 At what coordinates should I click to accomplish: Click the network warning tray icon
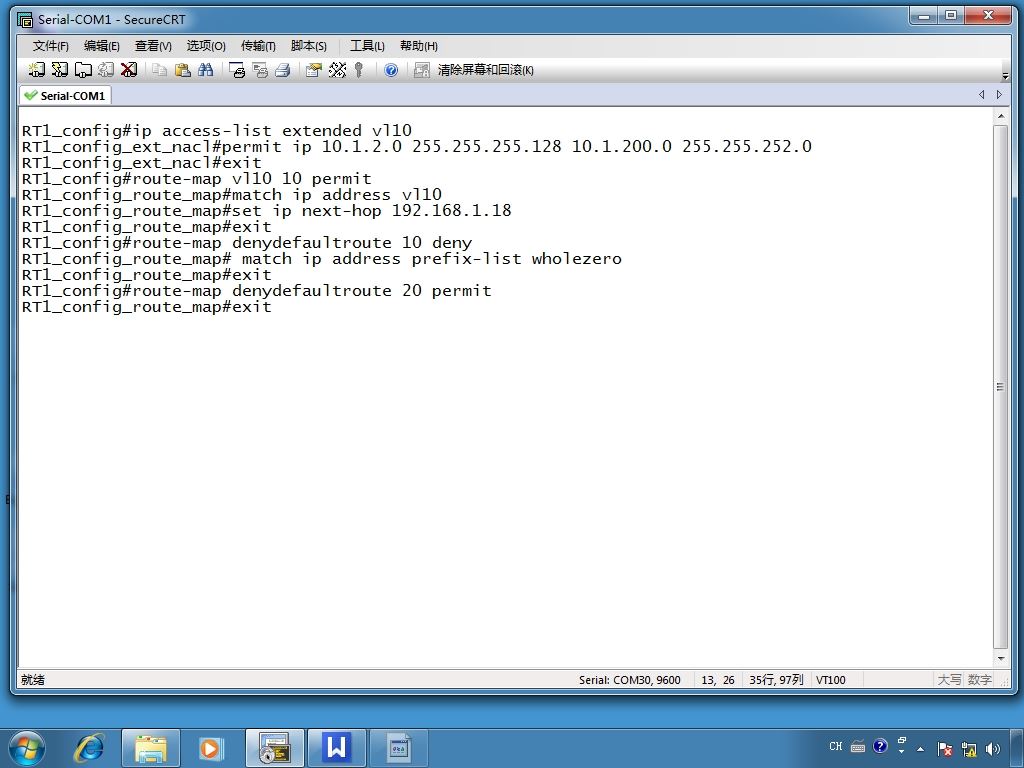point(969,748)
